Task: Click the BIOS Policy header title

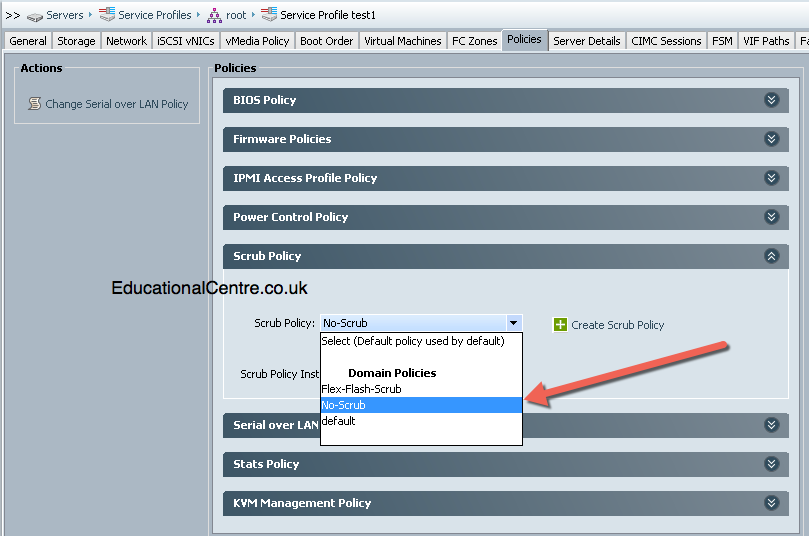Action: tap(265, 100)
